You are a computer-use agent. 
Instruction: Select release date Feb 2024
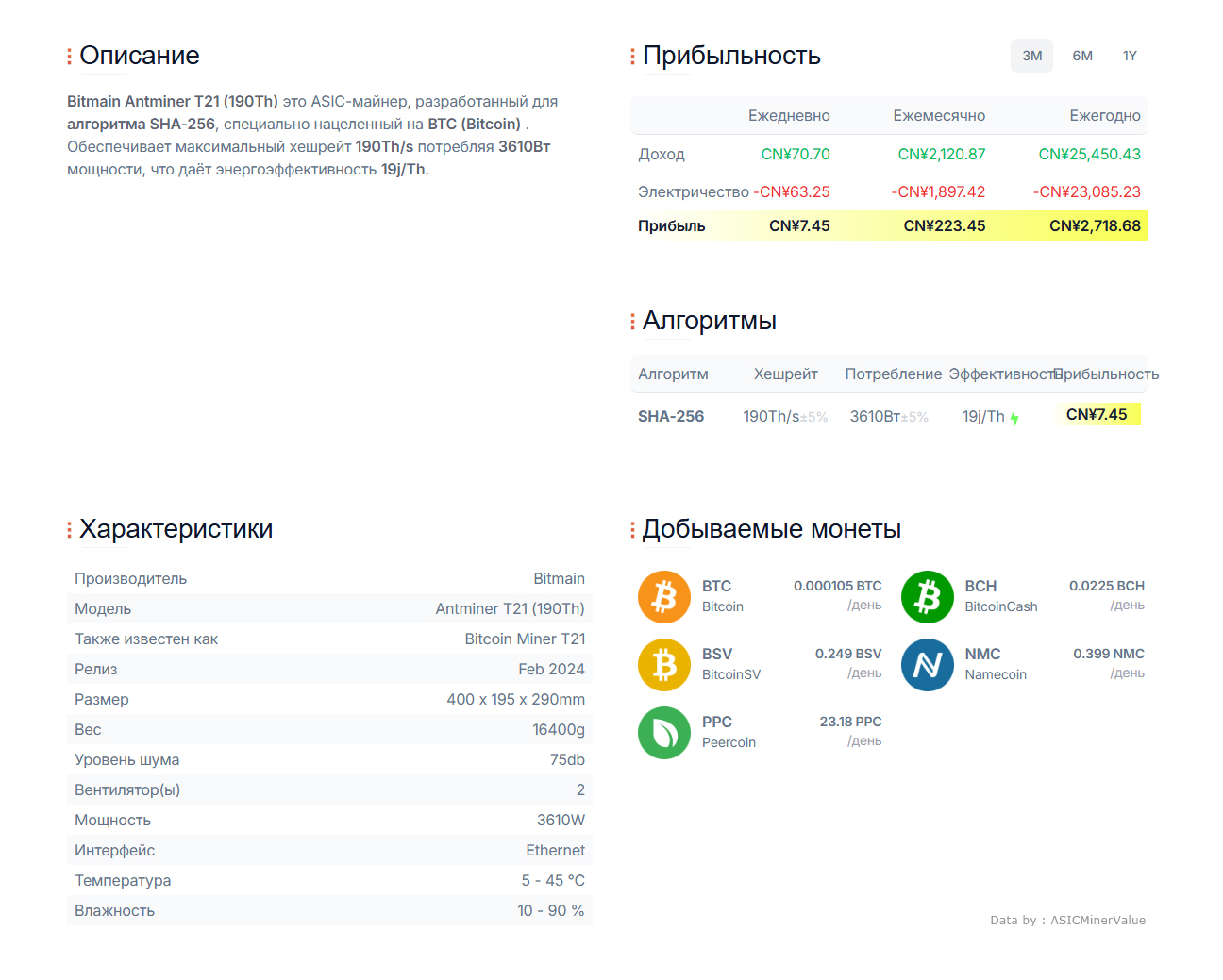551,669
